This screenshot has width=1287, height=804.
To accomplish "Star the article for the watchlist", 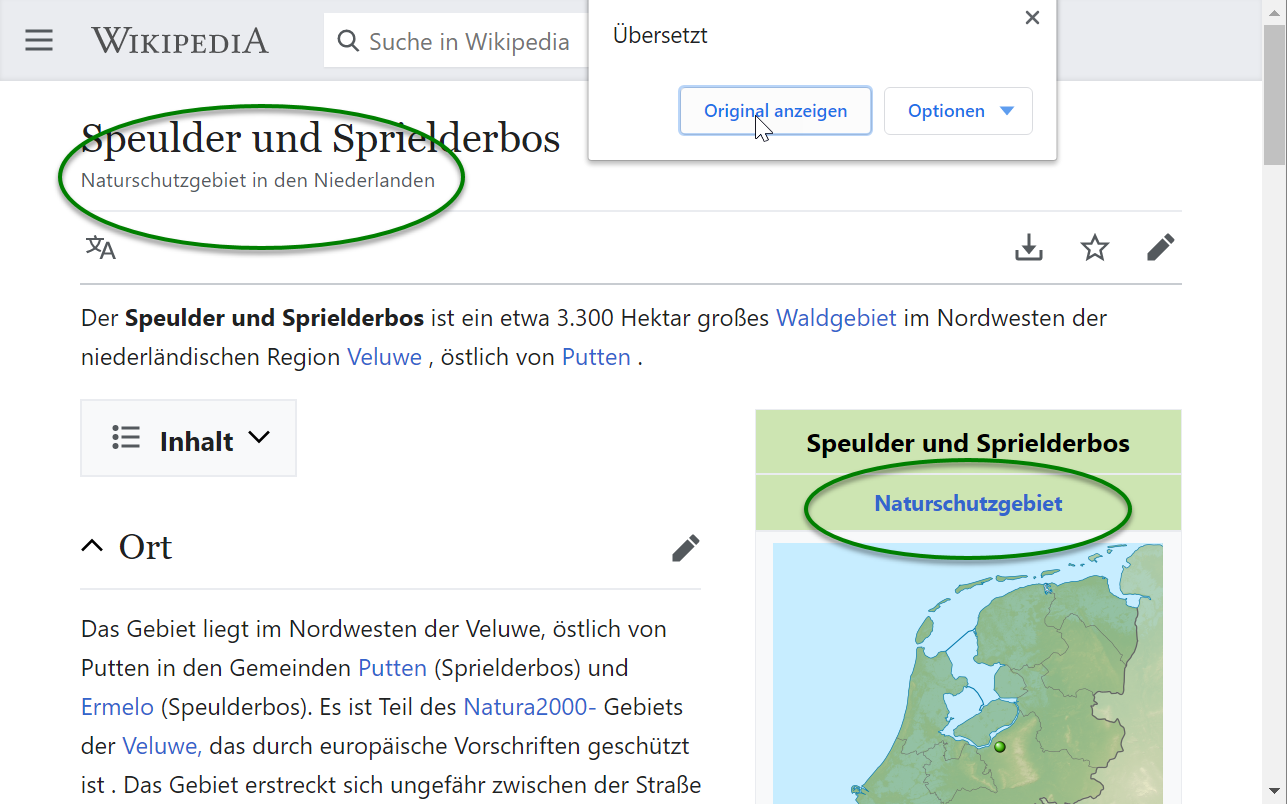I will point(1094,247).
